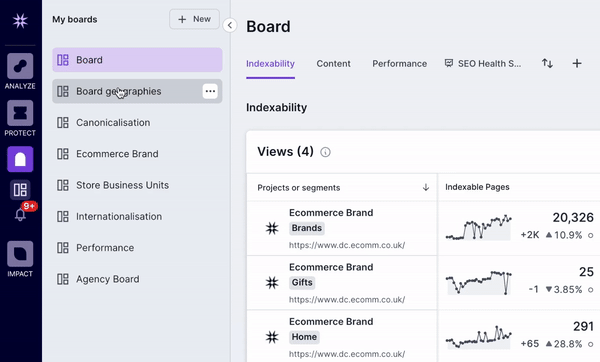Click the Gifts segment tag
The width and height of the screenshot is (600, 362).
coord(302,282)
